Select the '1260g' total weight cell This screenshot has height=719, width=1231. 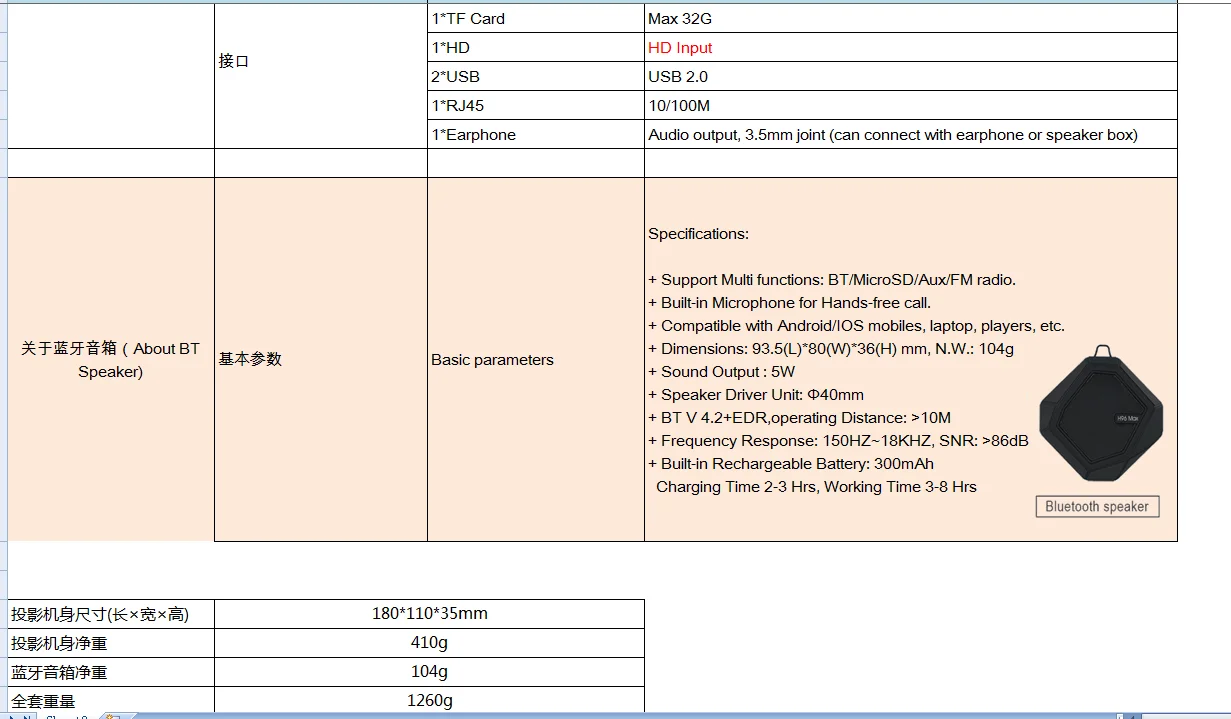click(x=430, y=700)
